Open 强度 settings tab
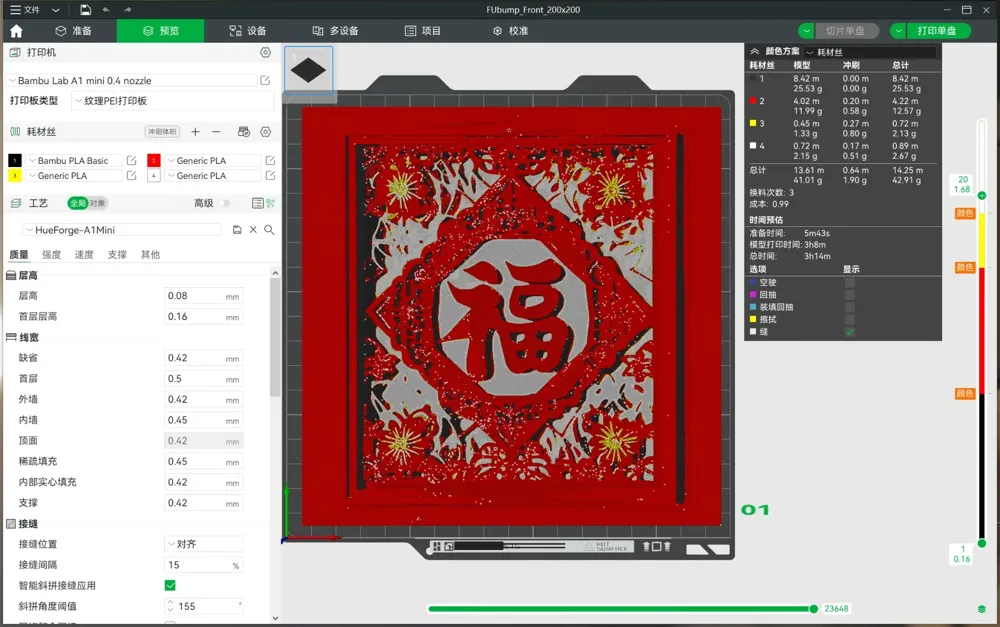 pos(51,254)
